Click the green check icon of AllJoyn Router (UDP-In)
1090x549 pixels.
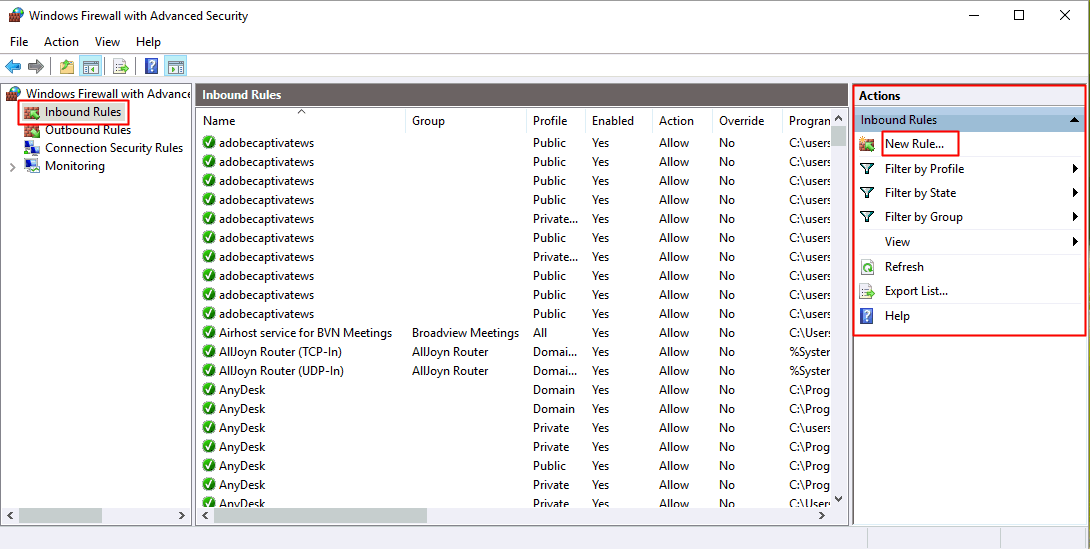(209, 370)
